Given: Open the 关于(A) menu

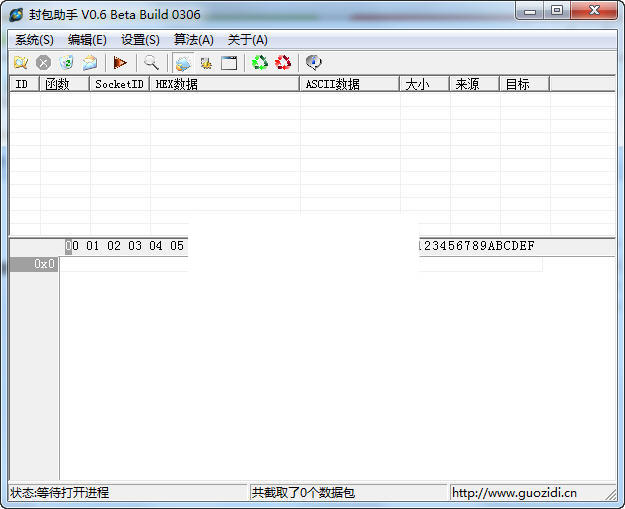Looking at the screenshot, I should pos(247,40).
